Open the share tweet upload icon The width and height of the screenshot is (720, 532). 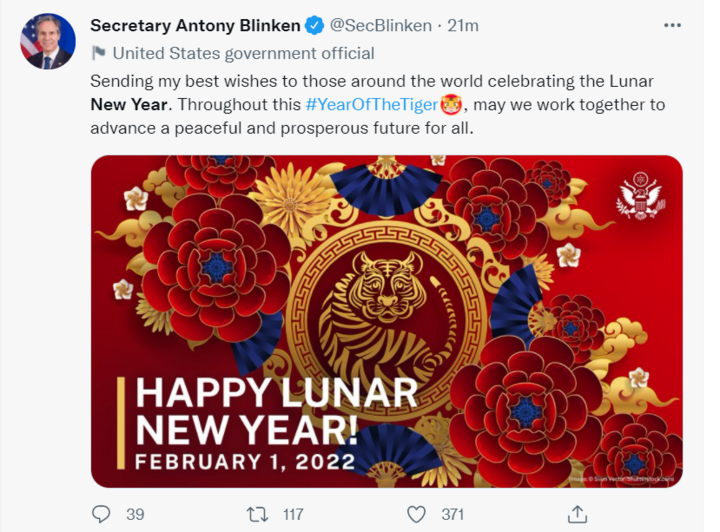(x=577, y=514)
